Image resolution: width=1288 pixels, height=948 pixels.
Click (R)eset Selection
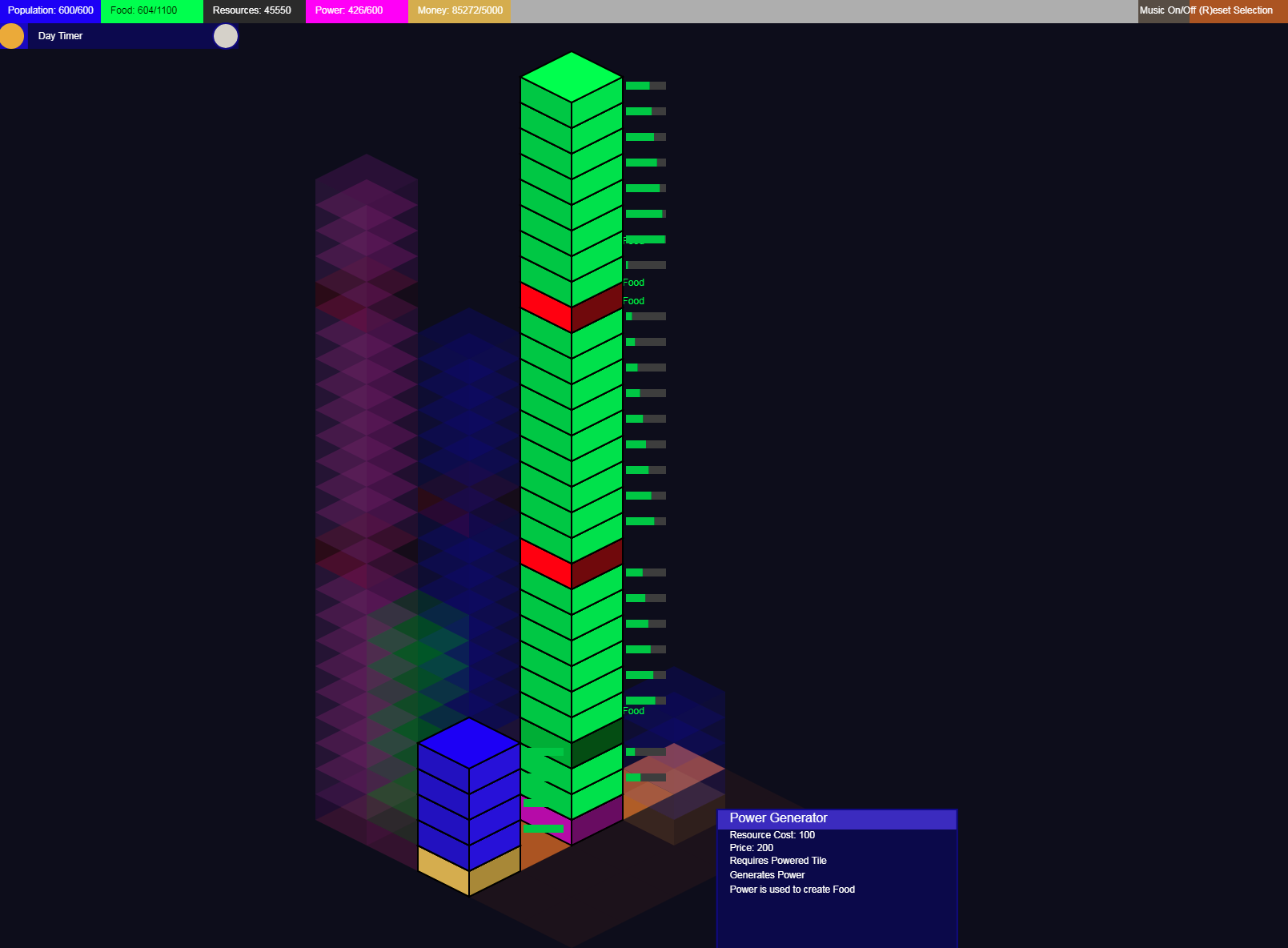(x=1235, y=10)
